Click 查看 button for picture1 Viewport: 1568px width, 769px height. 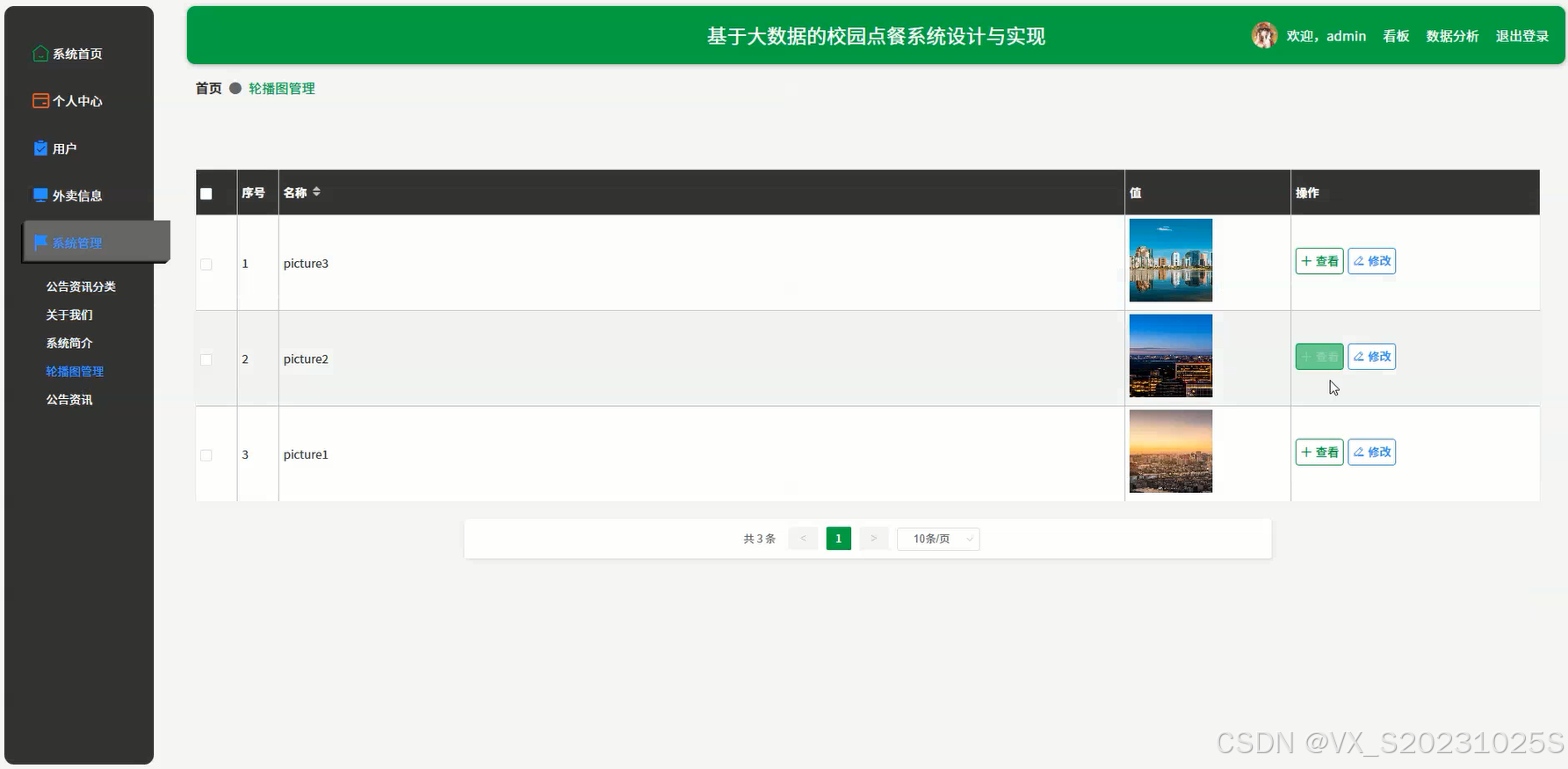pyautogui.click(x=1319, y=453)
